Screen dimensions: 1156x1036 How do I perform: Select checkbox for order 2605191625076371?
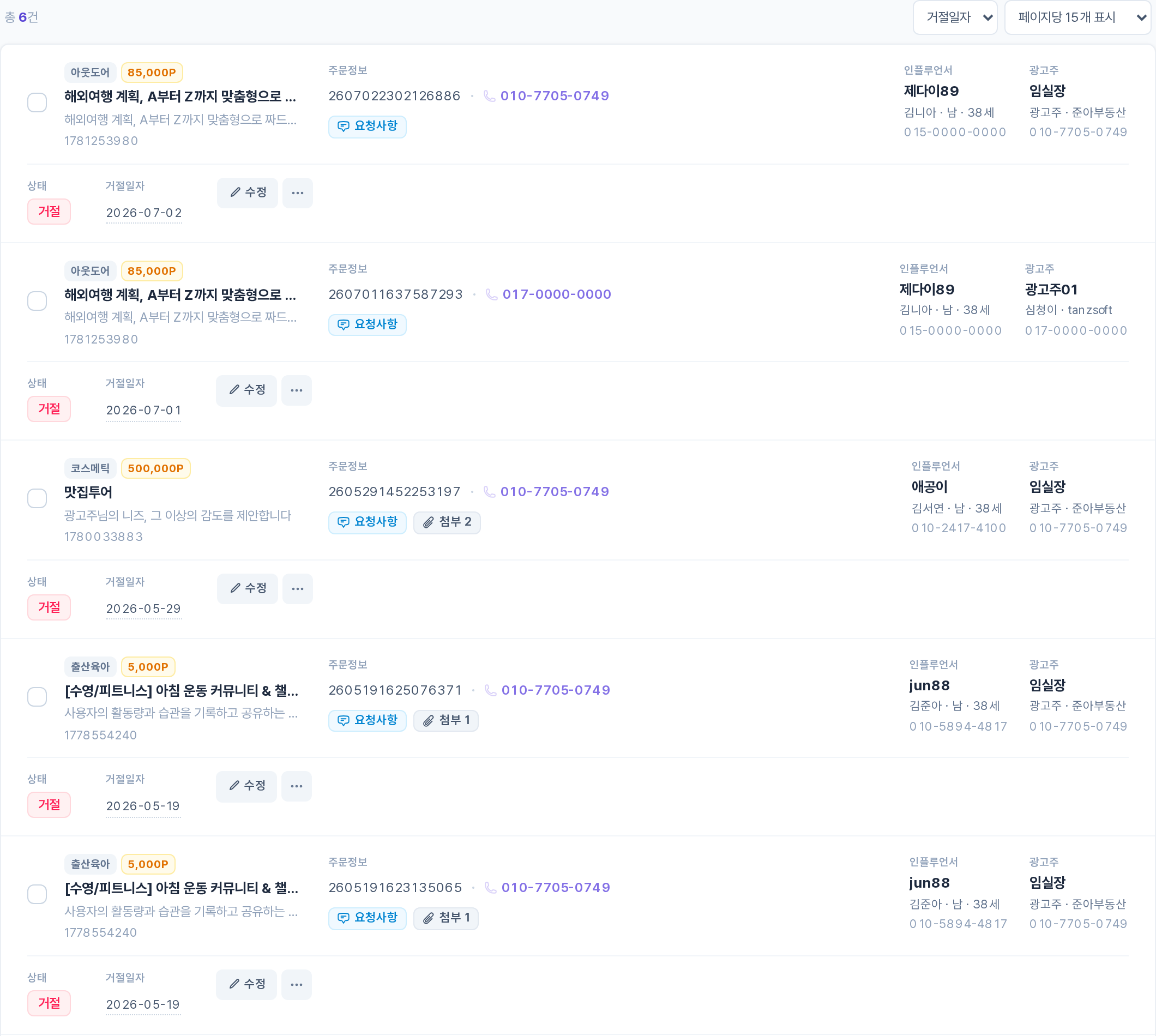pos(37,697)
